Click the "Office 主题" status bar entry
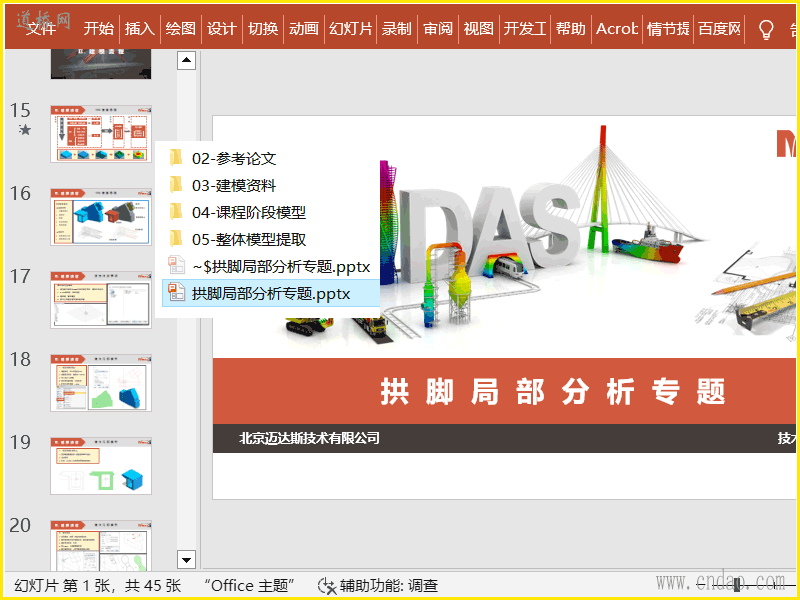 (249, 585)
